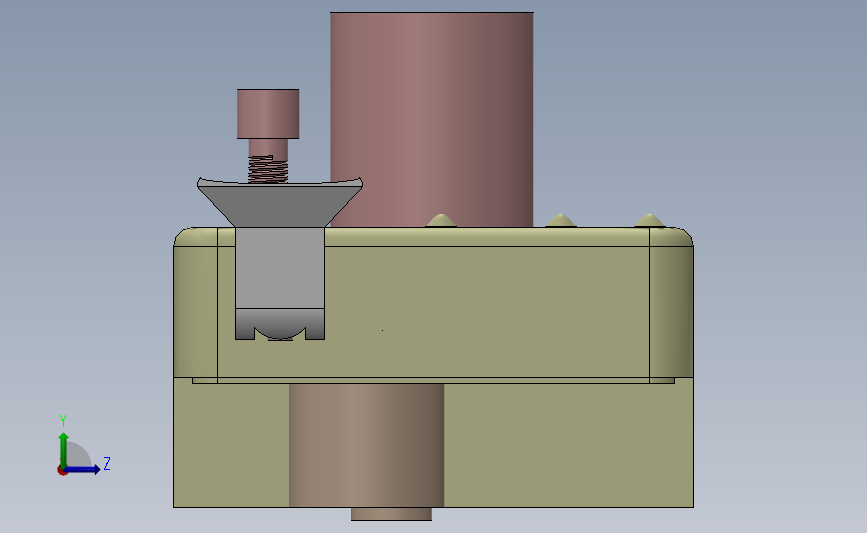Select the brown lower shaft cylinder
Viewport: 867px width, 533px height.
tap(367, 445)
